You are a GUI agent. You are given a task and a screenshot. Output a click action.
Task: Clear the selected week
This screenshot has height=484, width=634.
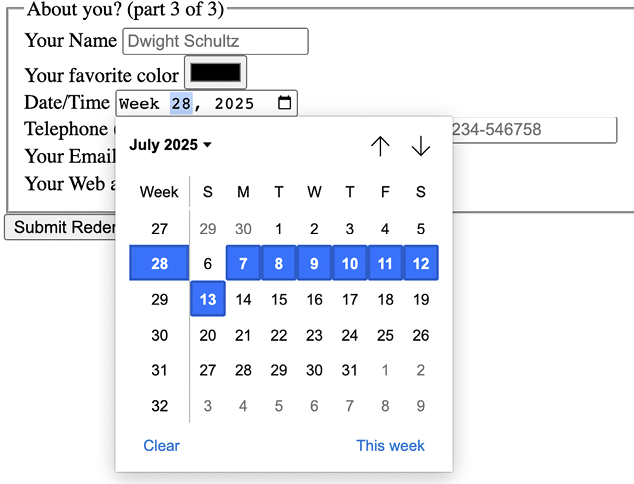(161, 446)
